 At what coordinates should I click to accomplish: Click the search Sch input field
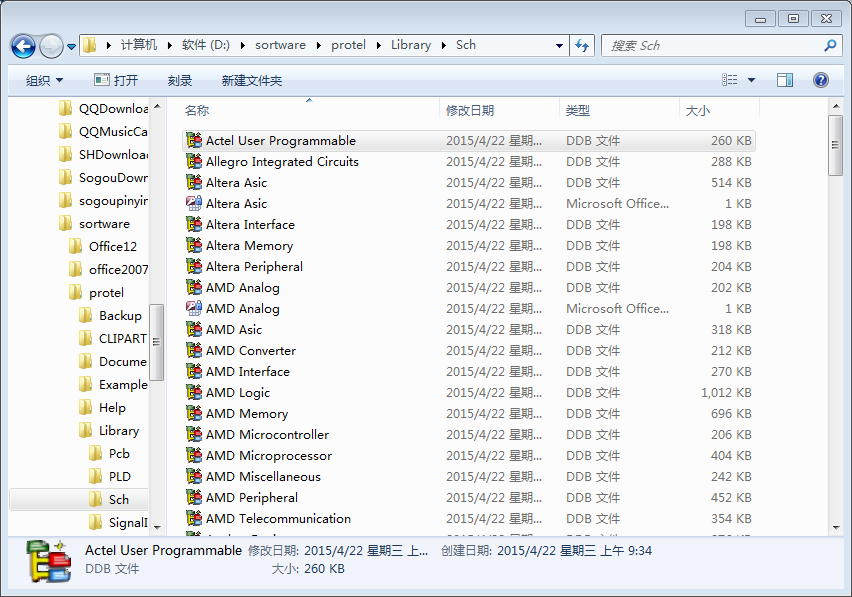[x=712, y=46]
